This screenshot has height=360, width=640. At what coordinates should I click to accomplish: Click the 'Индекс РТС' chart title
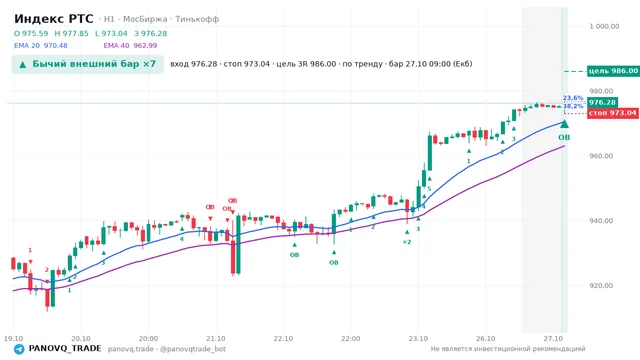pos(53,19)
